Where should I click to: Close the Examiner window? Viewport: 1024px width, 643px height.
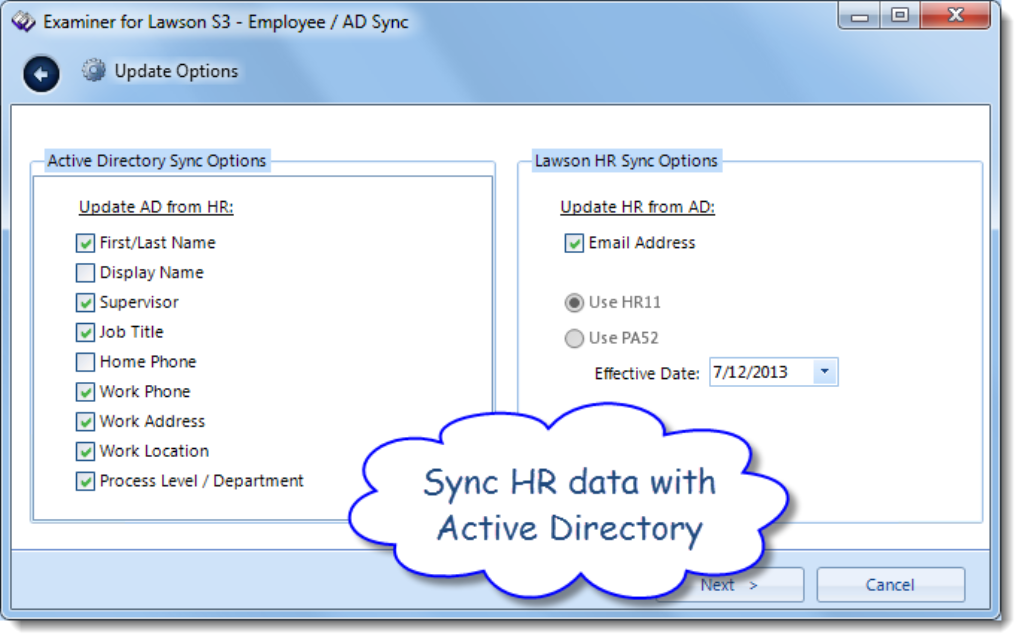(x=955, y=16)
